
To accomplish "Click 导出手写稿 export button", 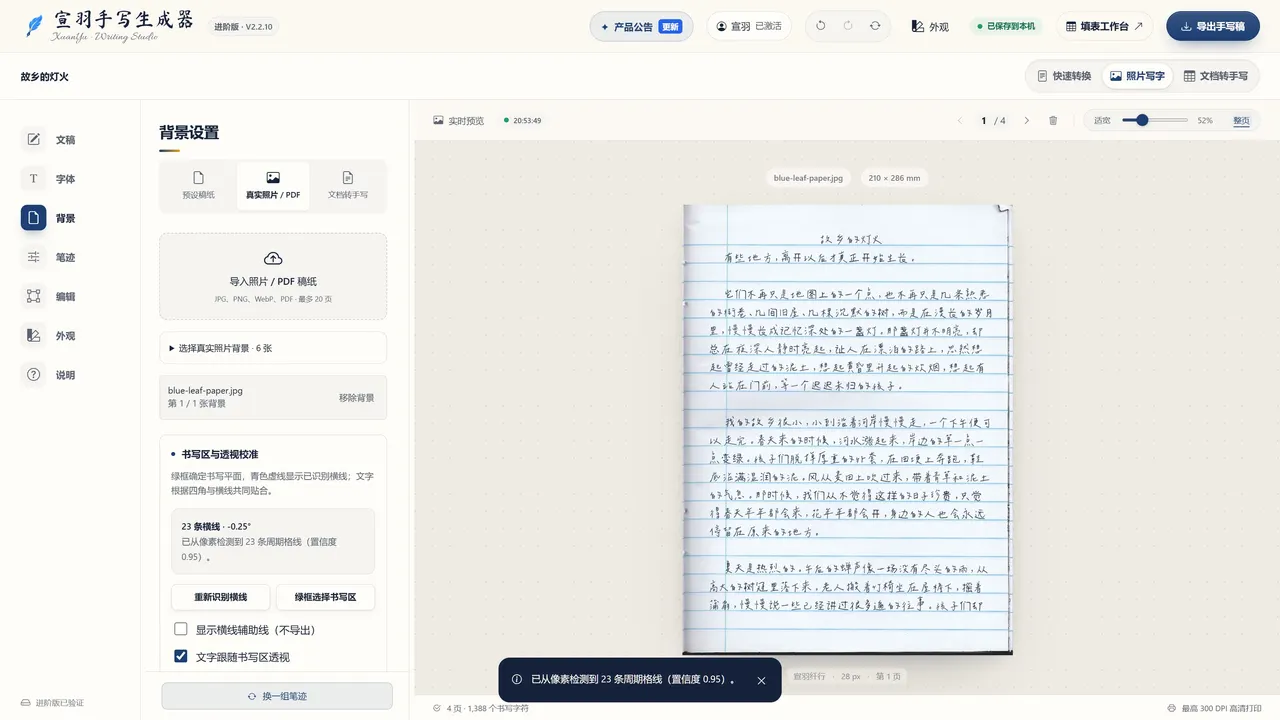I will [1213, 27].
